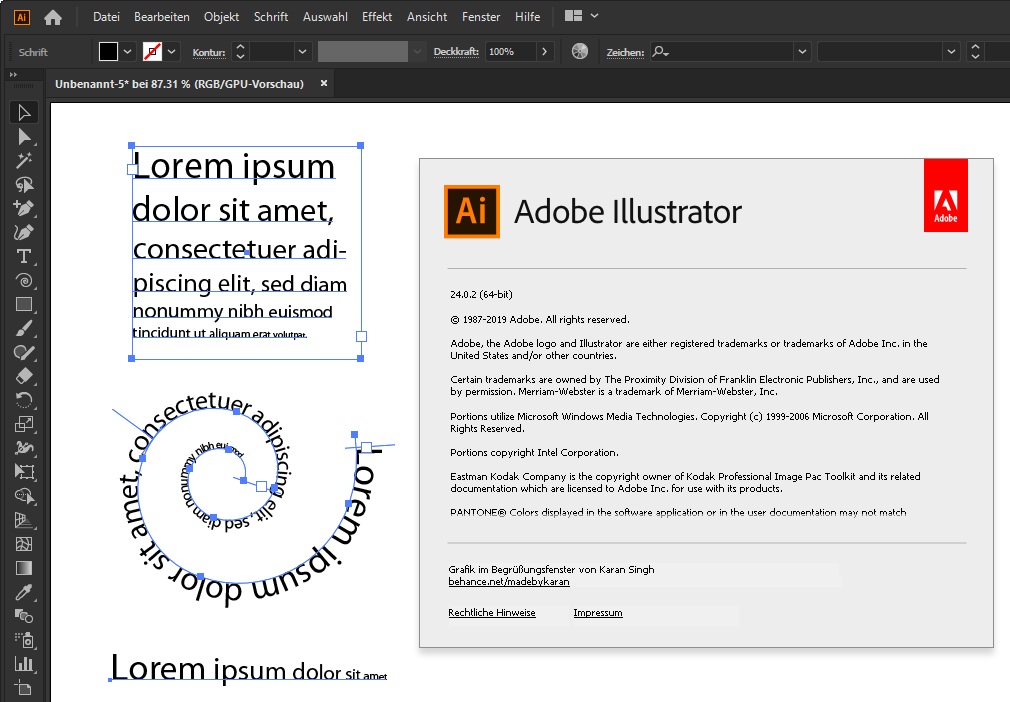This screenshot has width=1010, height=702.
Task: Open the Zeichen character panel link
Action: tap(625, 52)
